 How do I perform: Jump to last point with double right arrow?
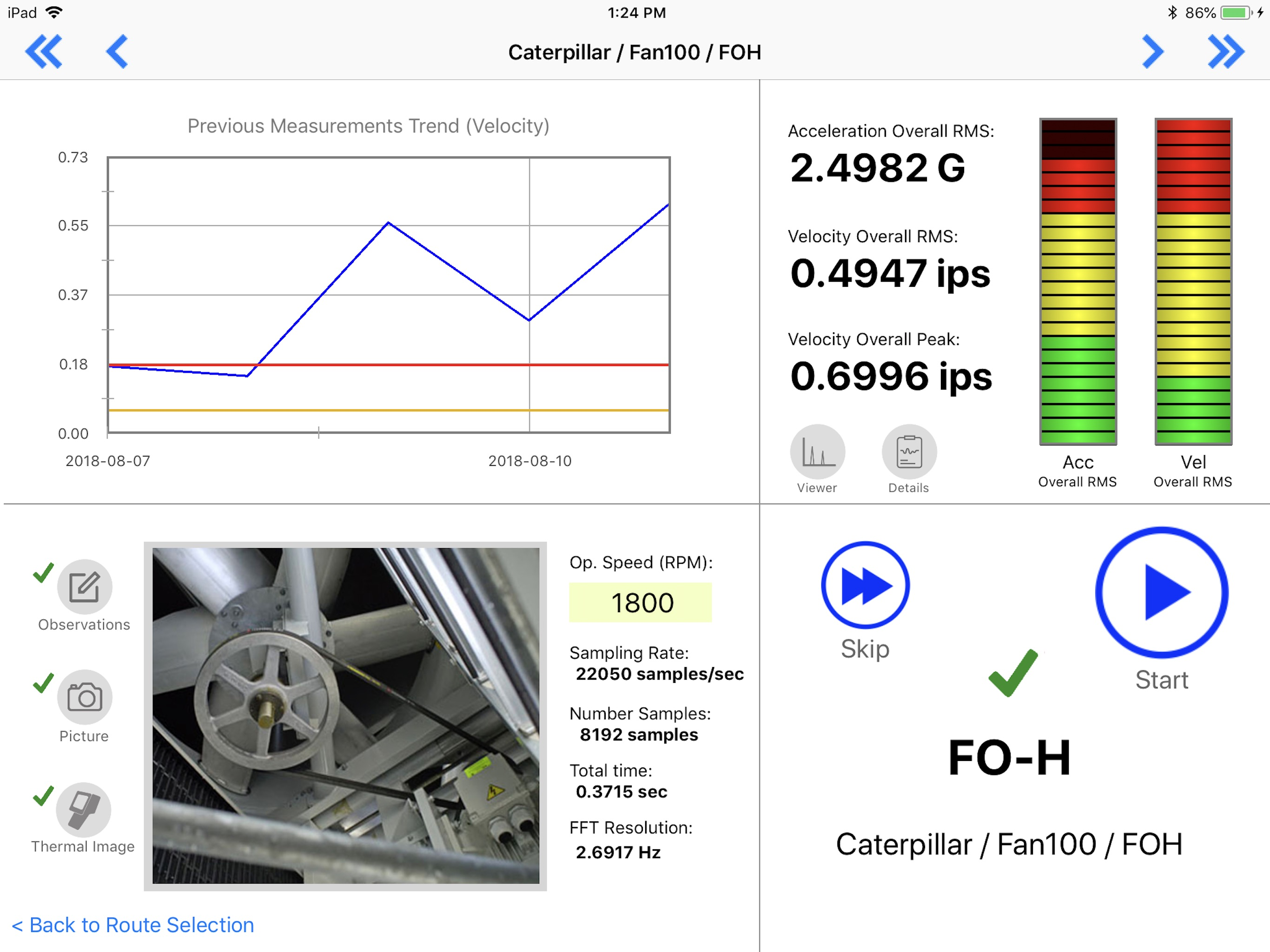click(1225, 52)
